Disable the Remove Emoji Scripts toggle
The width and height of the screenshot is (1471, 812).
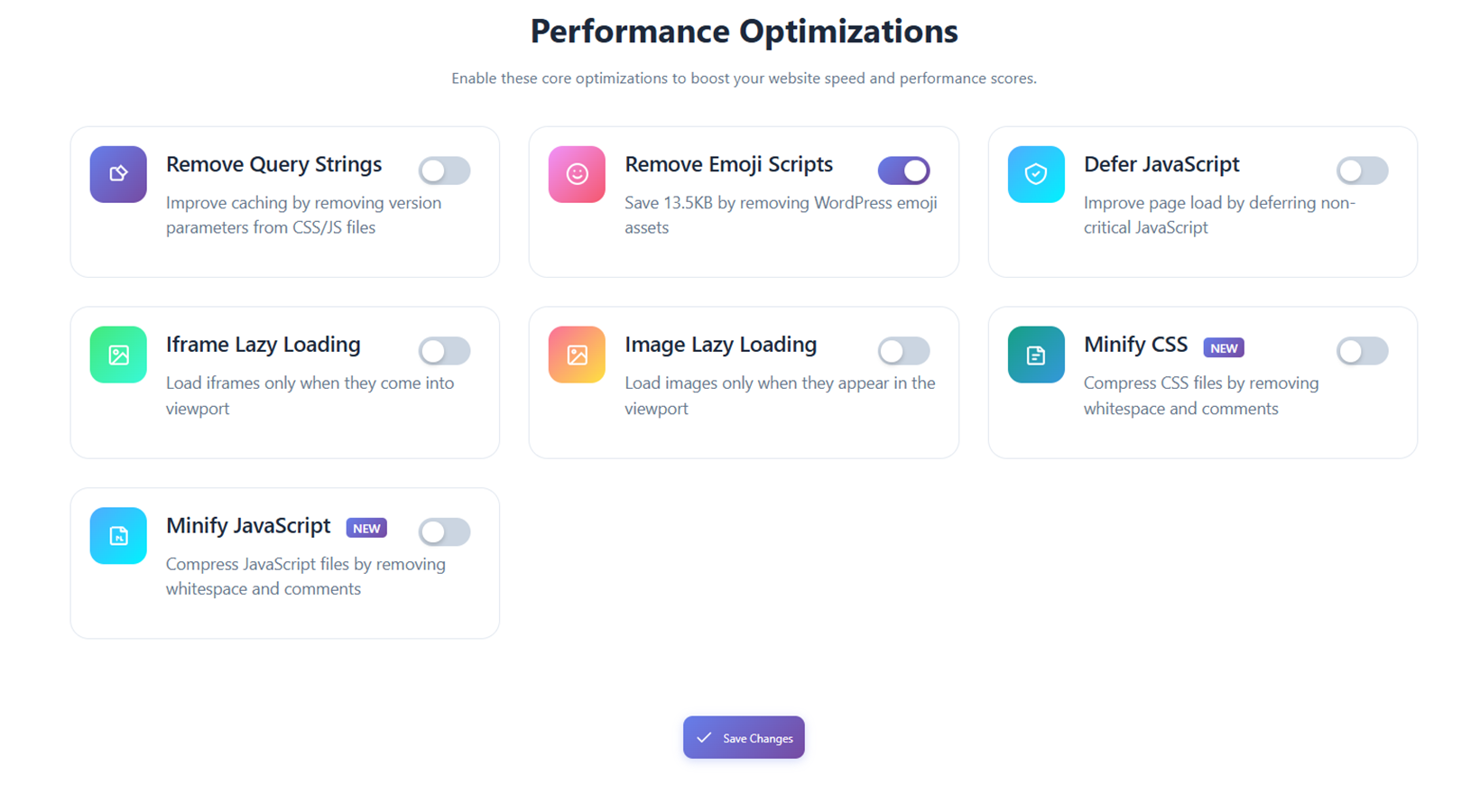tap(903, 171)
